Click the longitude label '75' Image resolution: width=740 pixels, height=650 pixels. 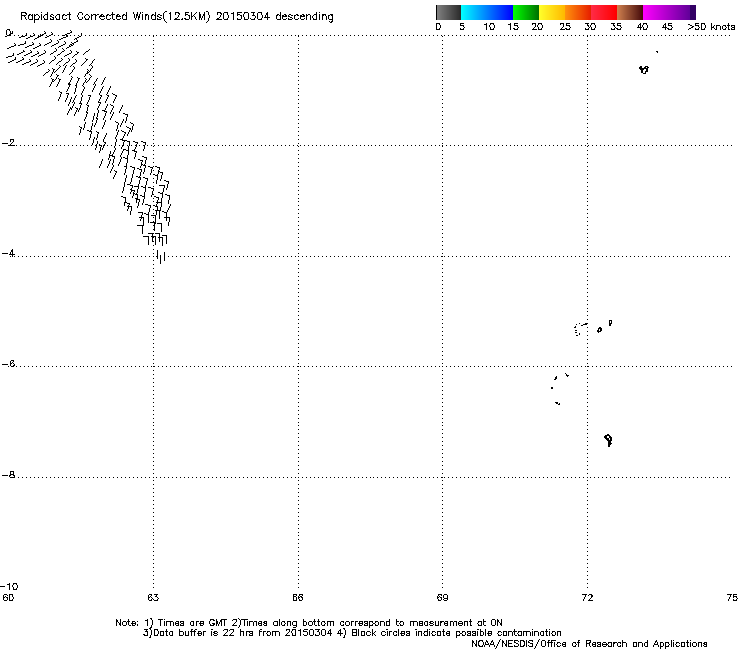[x=732, y=598]
